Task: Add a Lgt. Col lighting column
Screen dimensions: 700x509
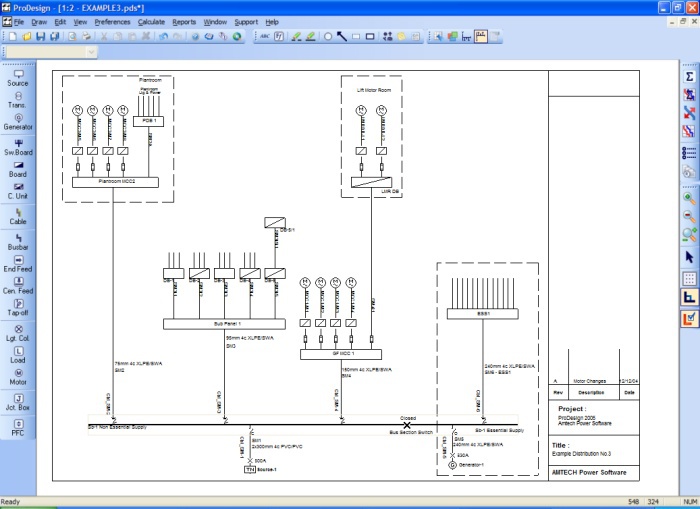Action: point(18,333)
